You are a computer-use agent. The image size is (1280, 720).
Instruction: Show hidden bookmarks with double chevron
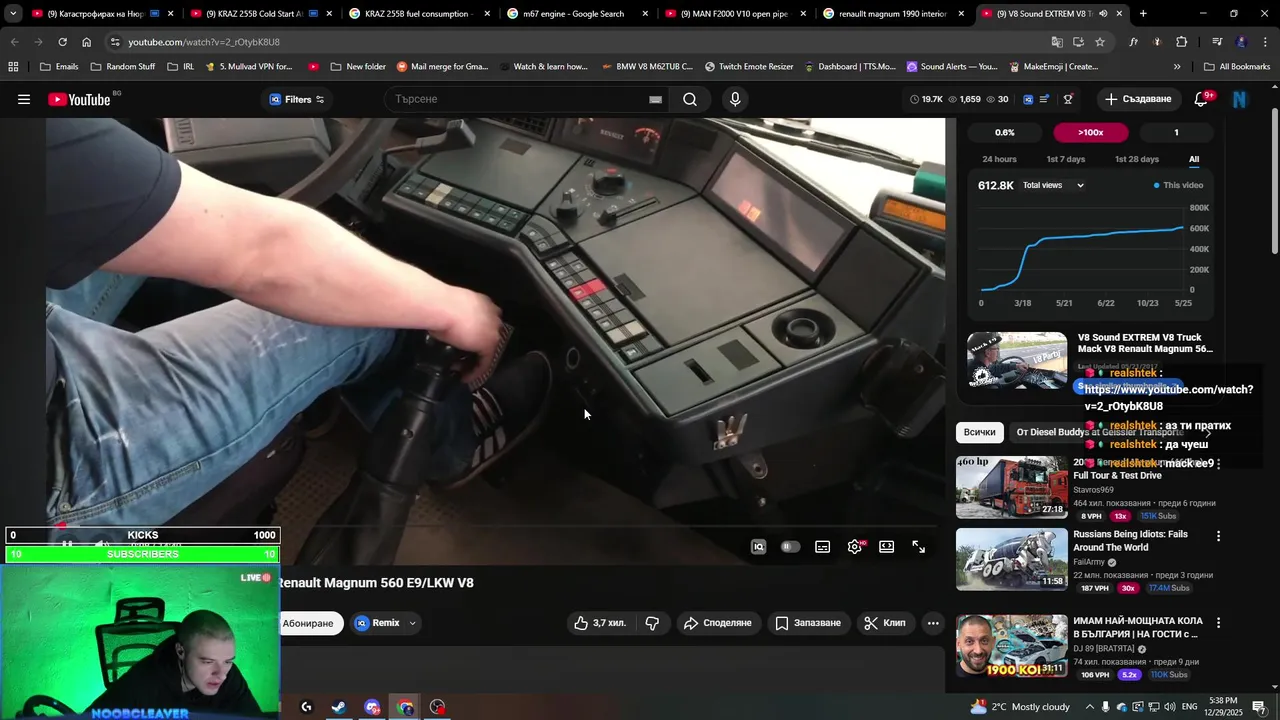tap(1177, 67)
